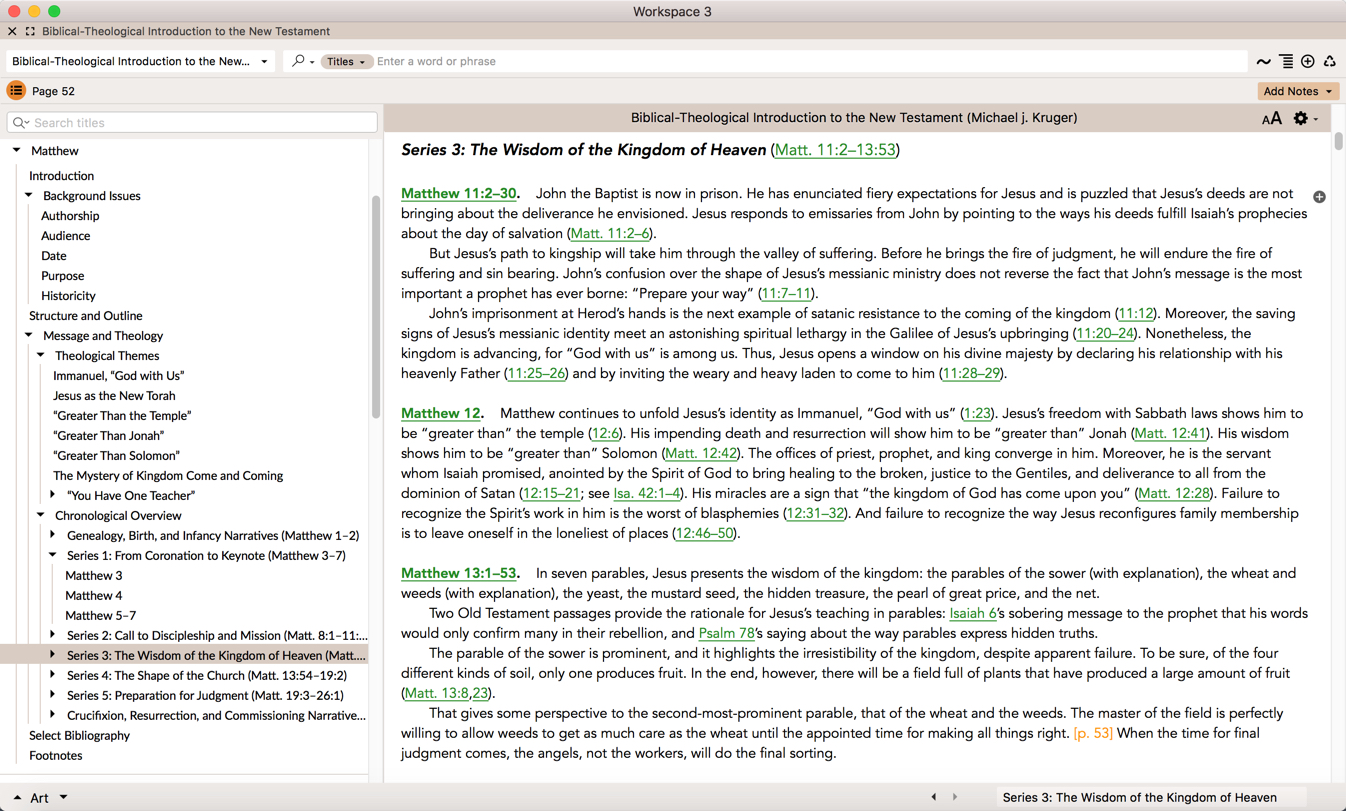This screenshot has width=1346, height=811.
Task: Open the Add Notes dropdown
Action: pos(1297,91)
